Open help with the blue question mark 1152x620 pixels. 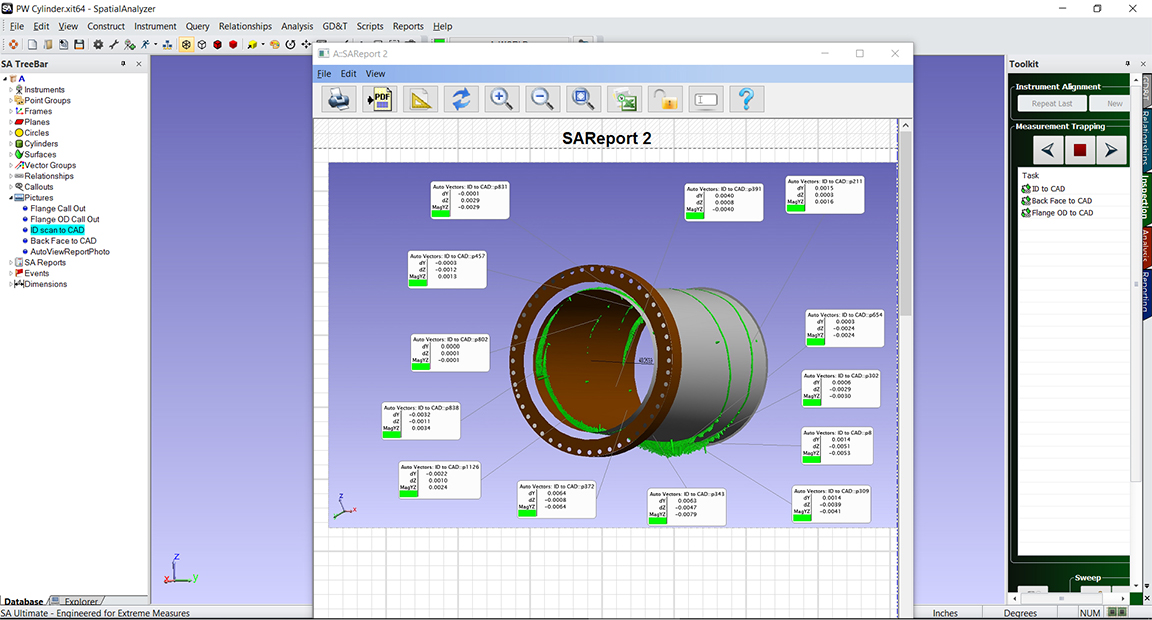pyautogui.click(x=746, y=99)
